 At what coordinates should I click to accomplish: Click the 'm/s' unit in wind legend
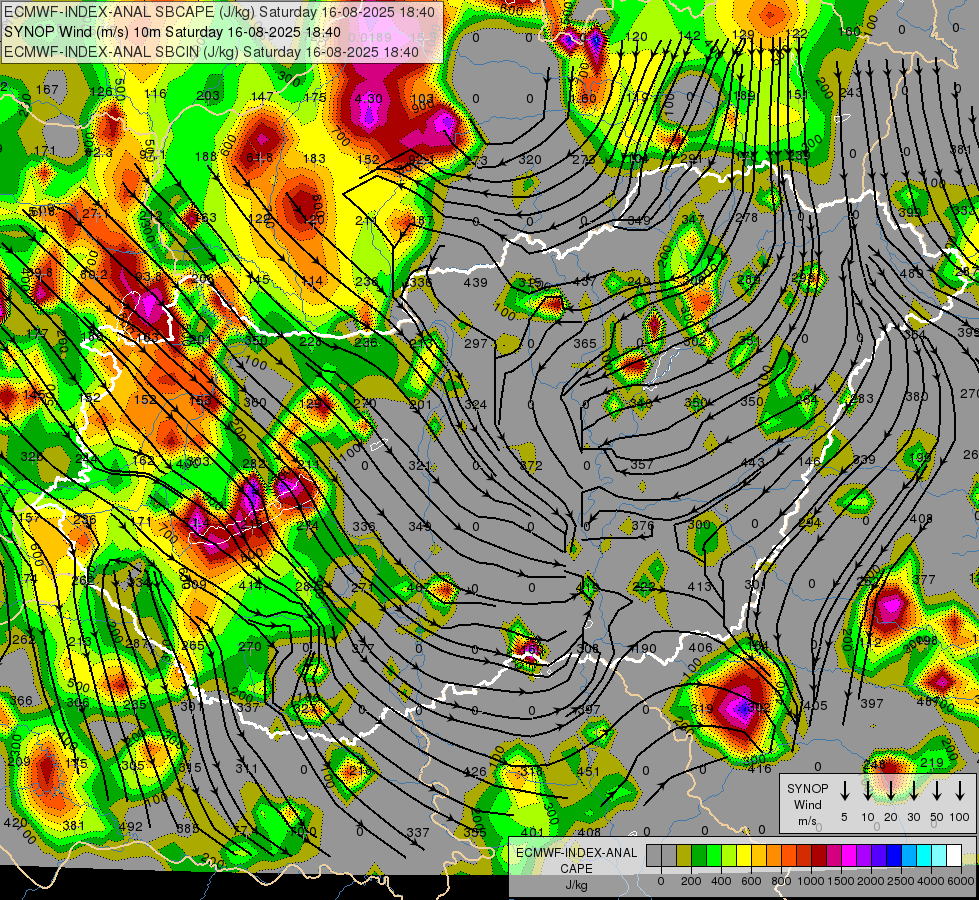point(807,821)
